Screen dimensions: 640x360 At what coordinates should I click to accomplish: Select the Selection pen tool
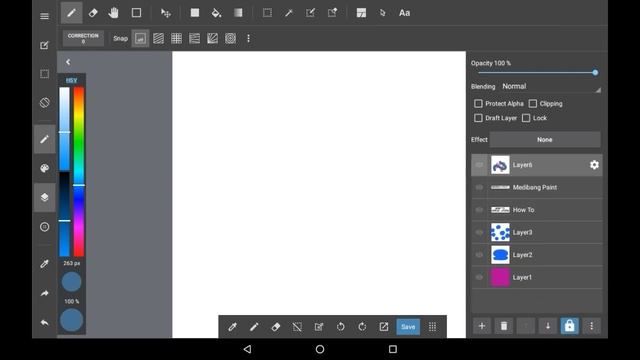pos(311,13)
